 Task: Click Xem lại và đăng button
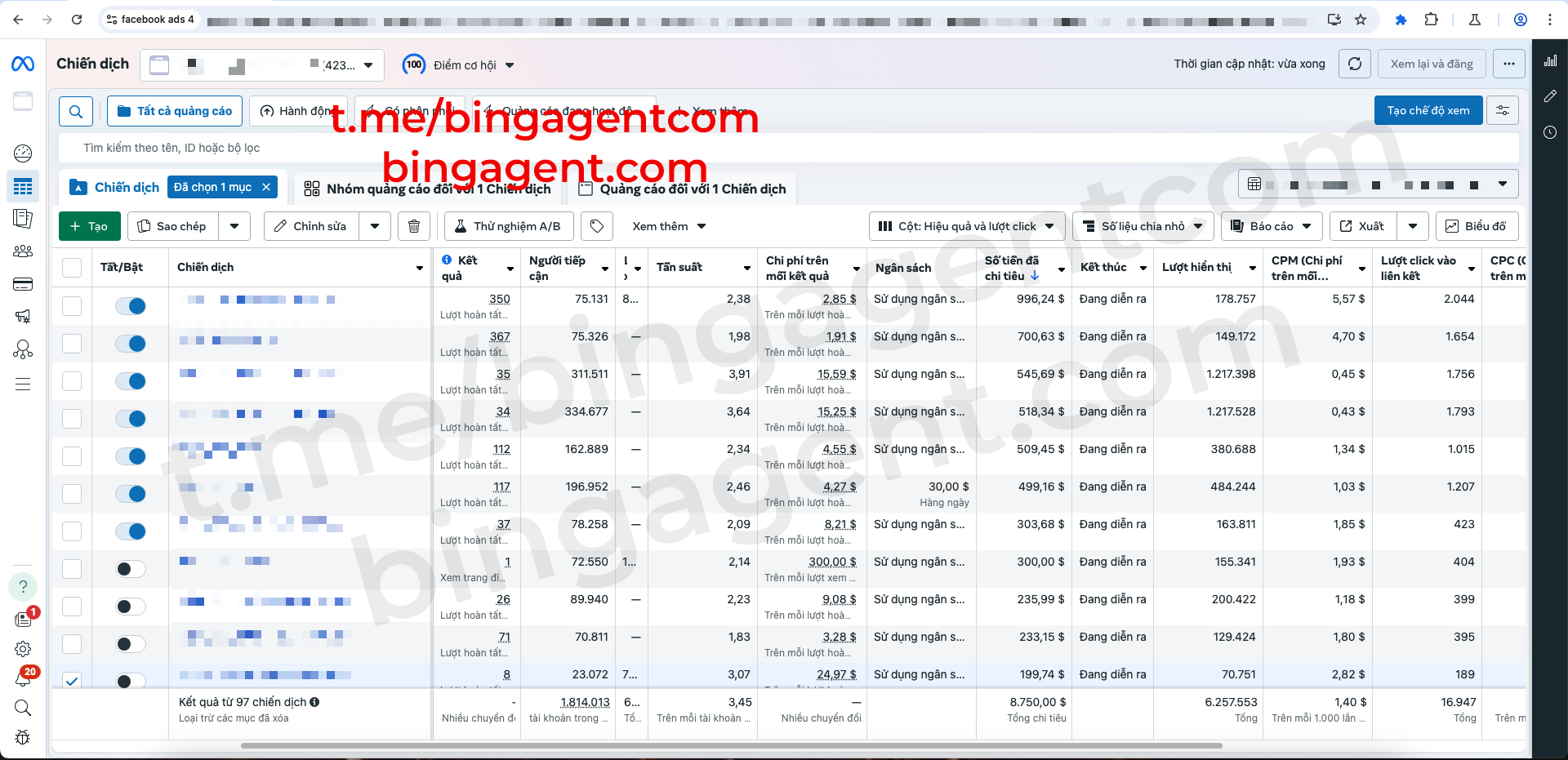1432,64
